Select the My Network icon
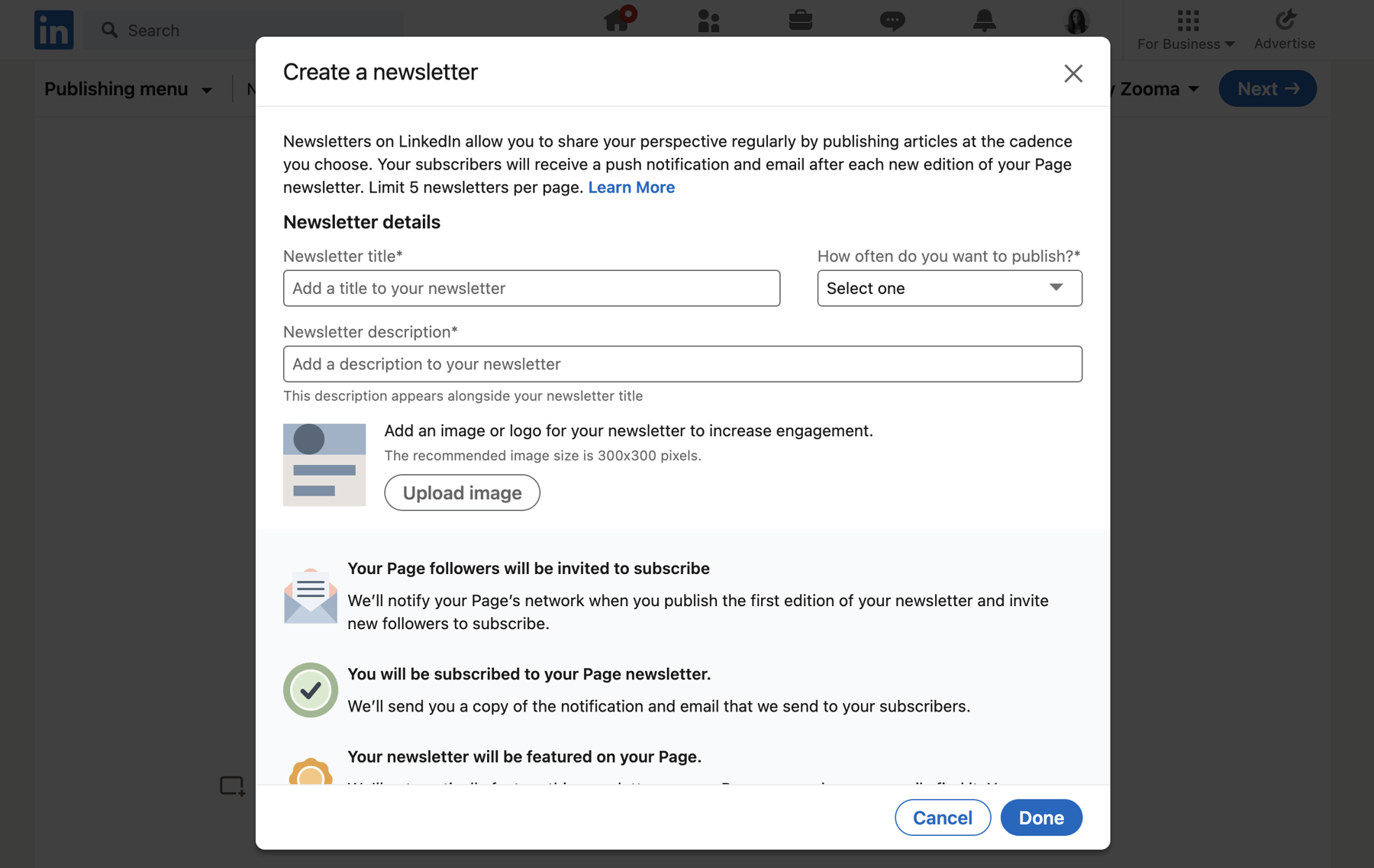The image size is (1374, 868). (x=708, y=21)
